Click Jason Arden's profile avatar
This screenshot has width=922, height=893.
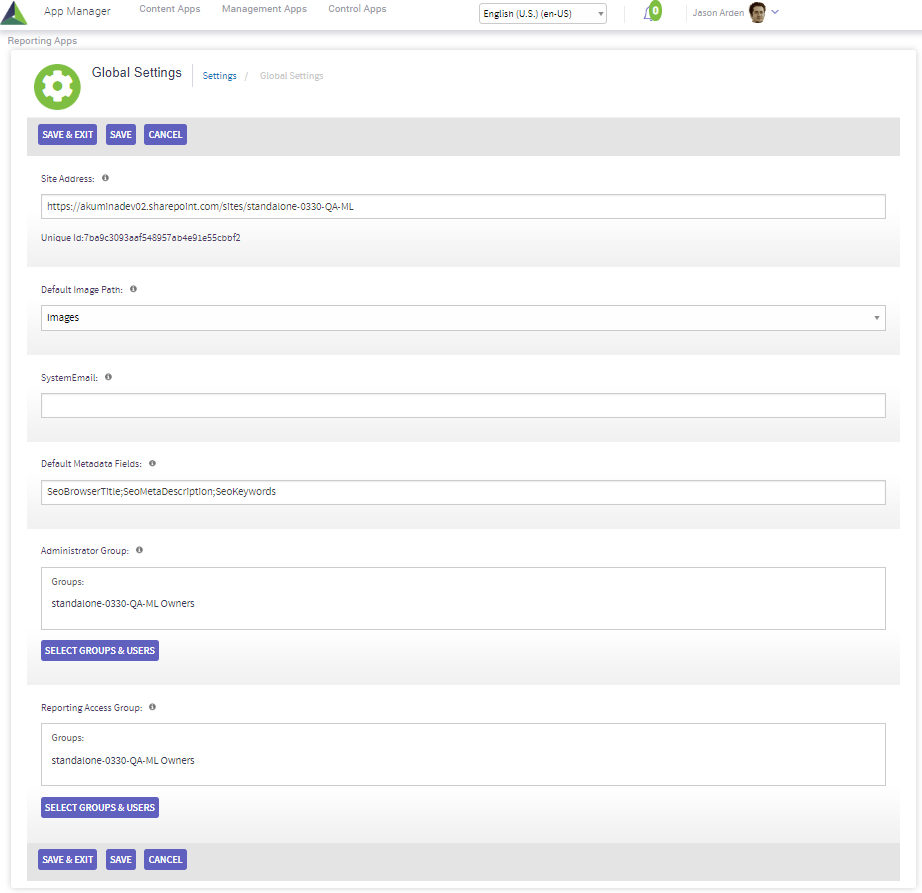click(x=757, y=13)
